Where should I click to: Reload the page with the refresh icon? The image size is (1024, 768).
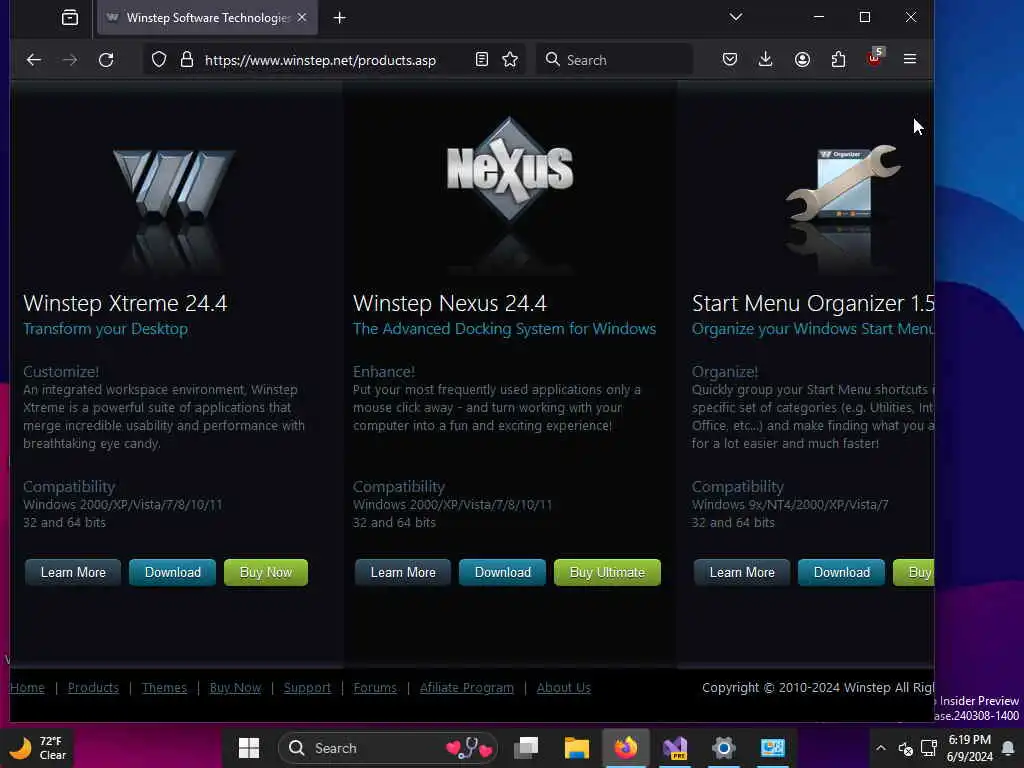coord(106,59)
